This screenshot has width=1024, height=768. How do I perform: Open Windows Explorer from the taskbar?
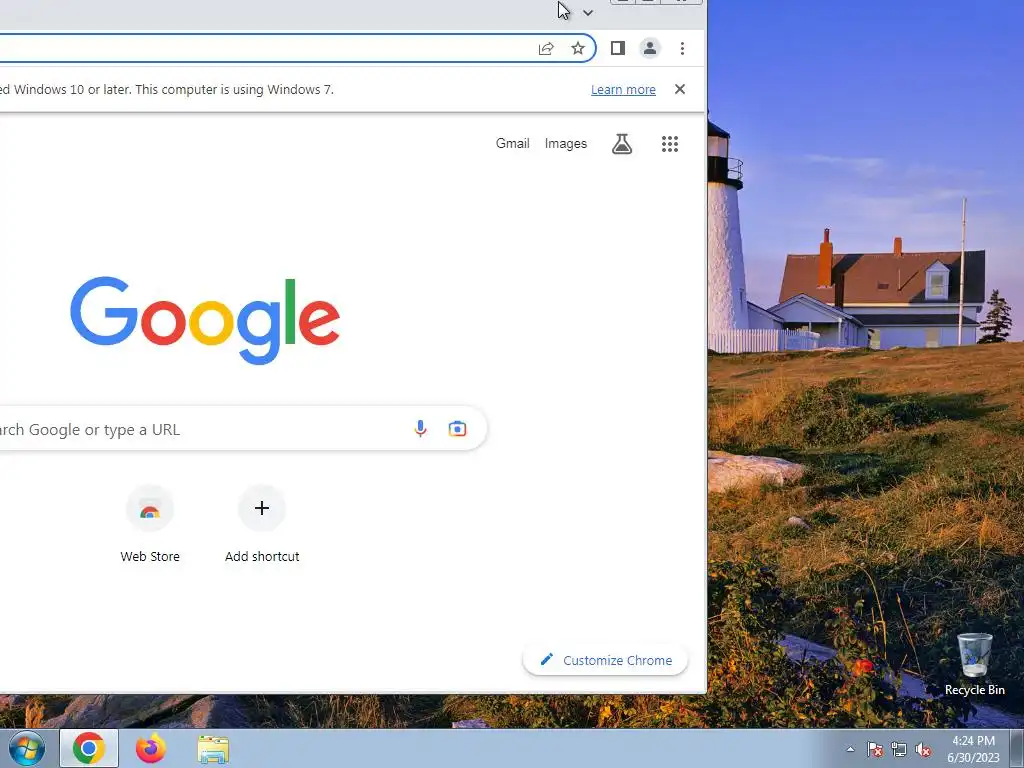tap(213, 749)
